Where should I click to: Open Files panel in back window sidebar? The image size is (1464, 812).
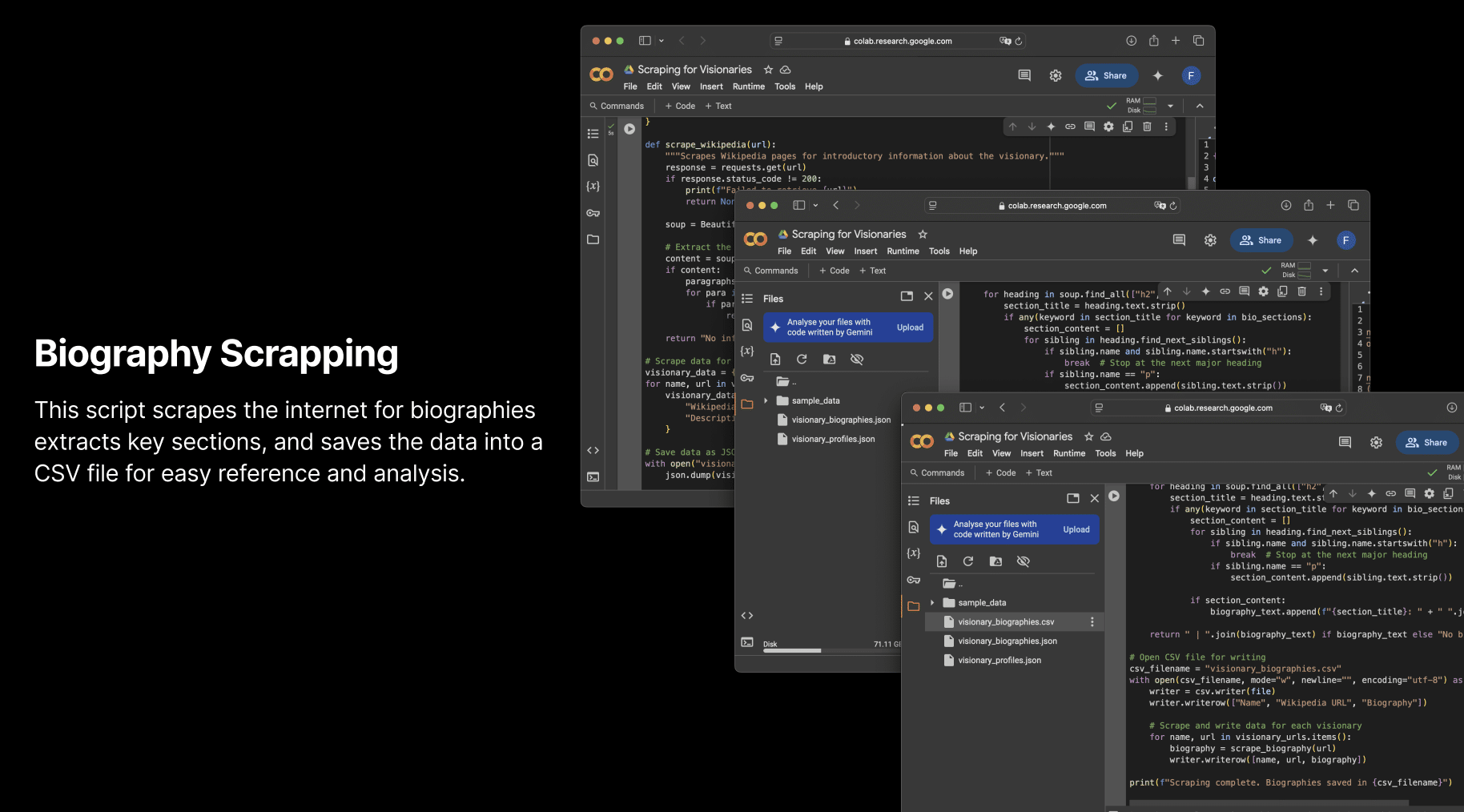[x=593, y=239]
